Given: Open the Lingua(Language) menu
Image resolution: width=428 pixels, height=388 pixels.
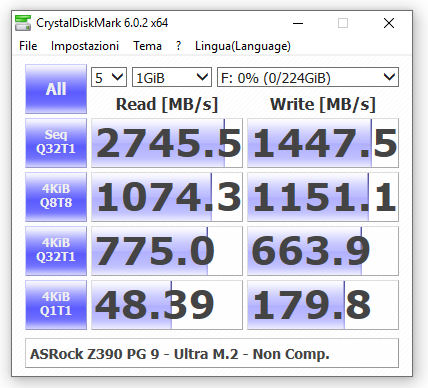Looking at the screenshot, I should pyautogui.click(x=243, y=46).
